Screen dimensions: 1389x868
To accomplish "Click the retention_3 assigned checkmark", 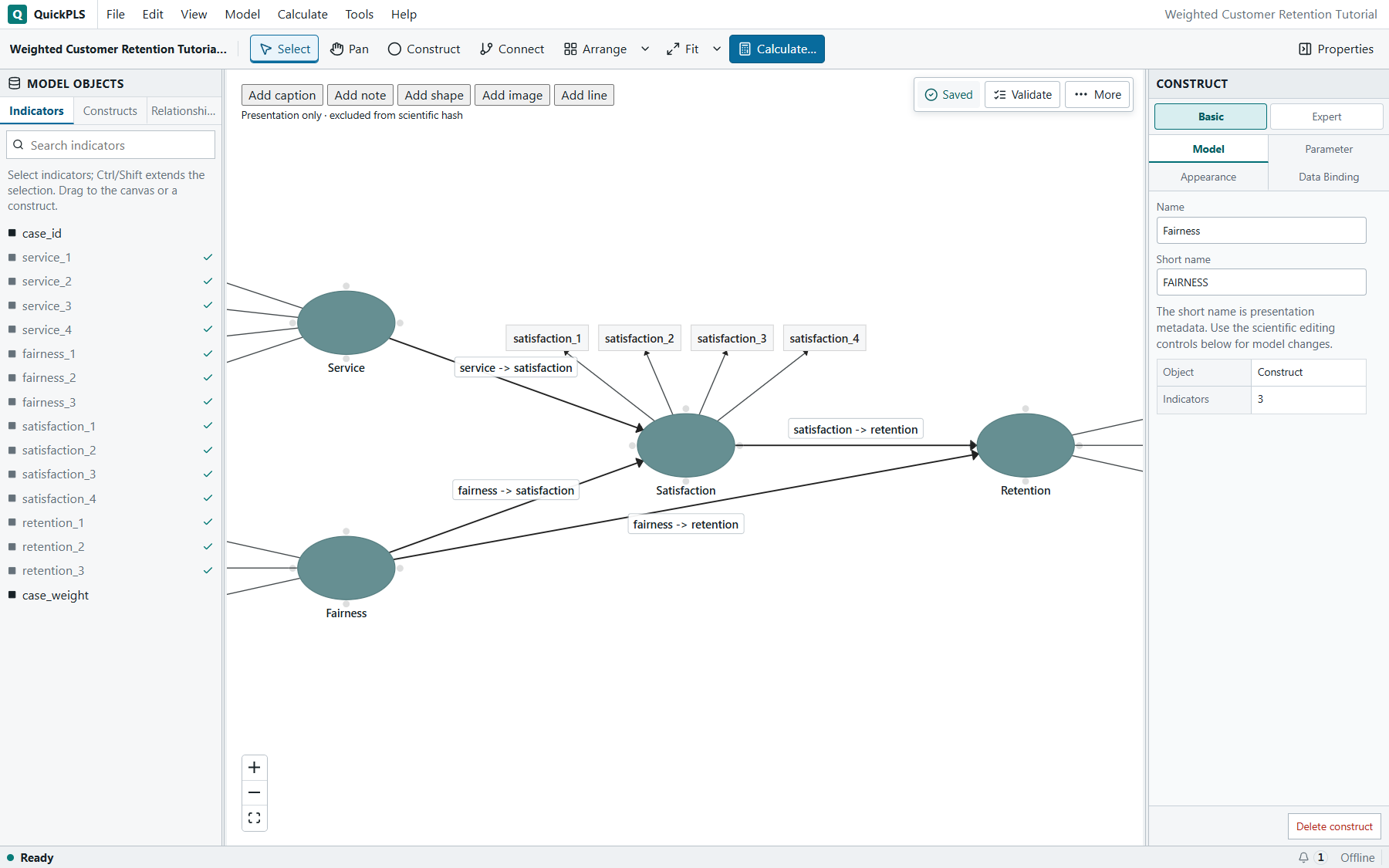I will (x=208, y=570).
